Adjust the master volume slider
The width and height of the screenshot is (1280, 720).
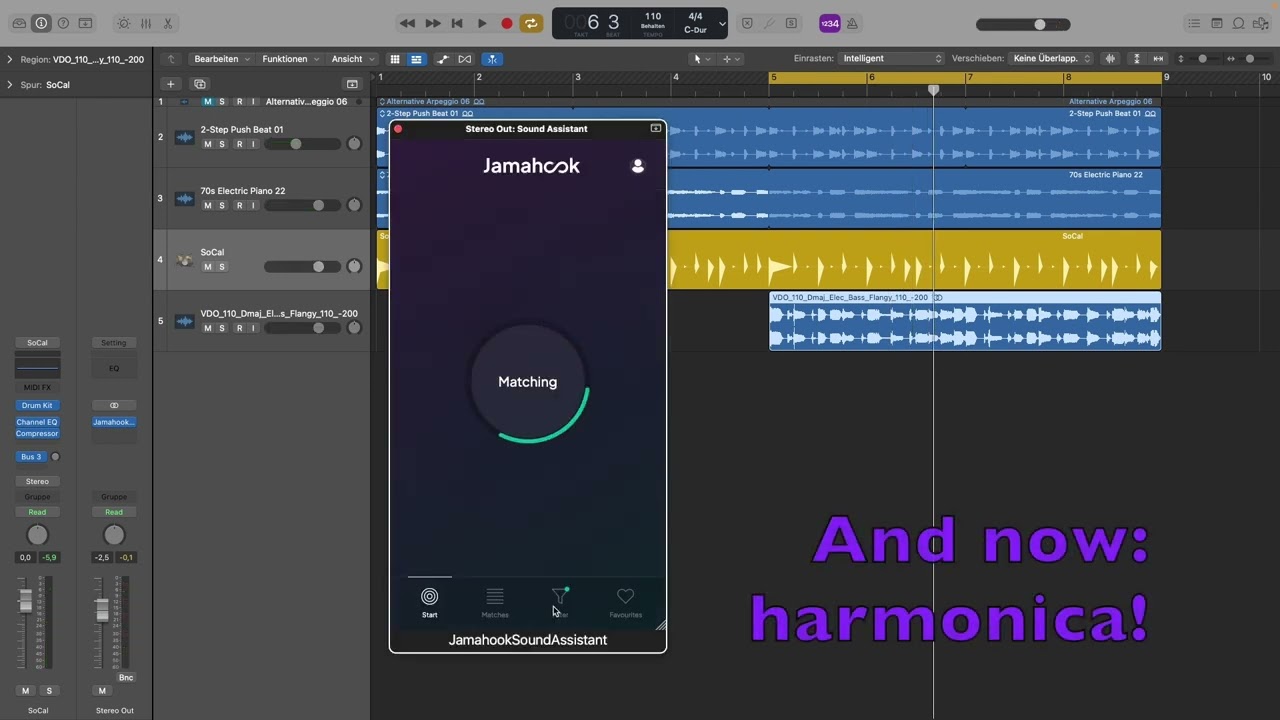[1023, 24]
